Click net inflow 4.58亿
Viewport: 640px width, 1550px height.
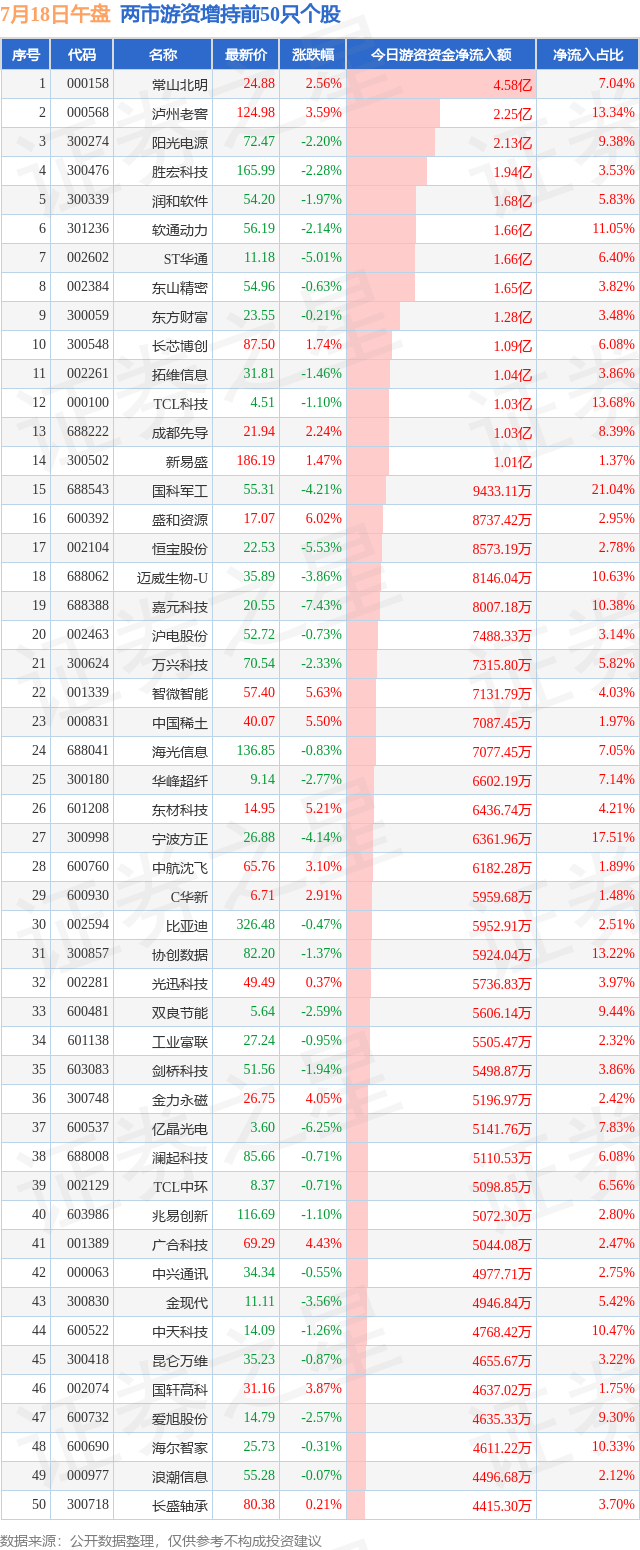513,85
